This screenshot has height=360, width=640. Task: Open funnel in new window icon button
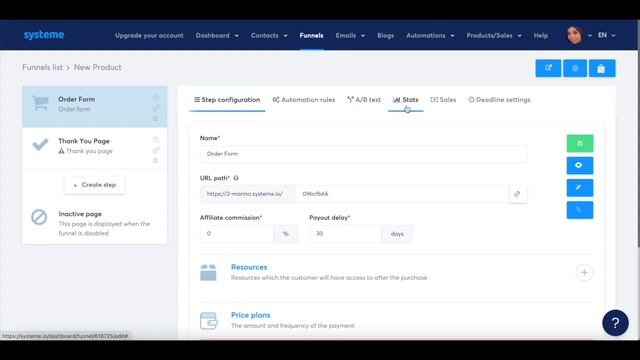click(548, 68)
